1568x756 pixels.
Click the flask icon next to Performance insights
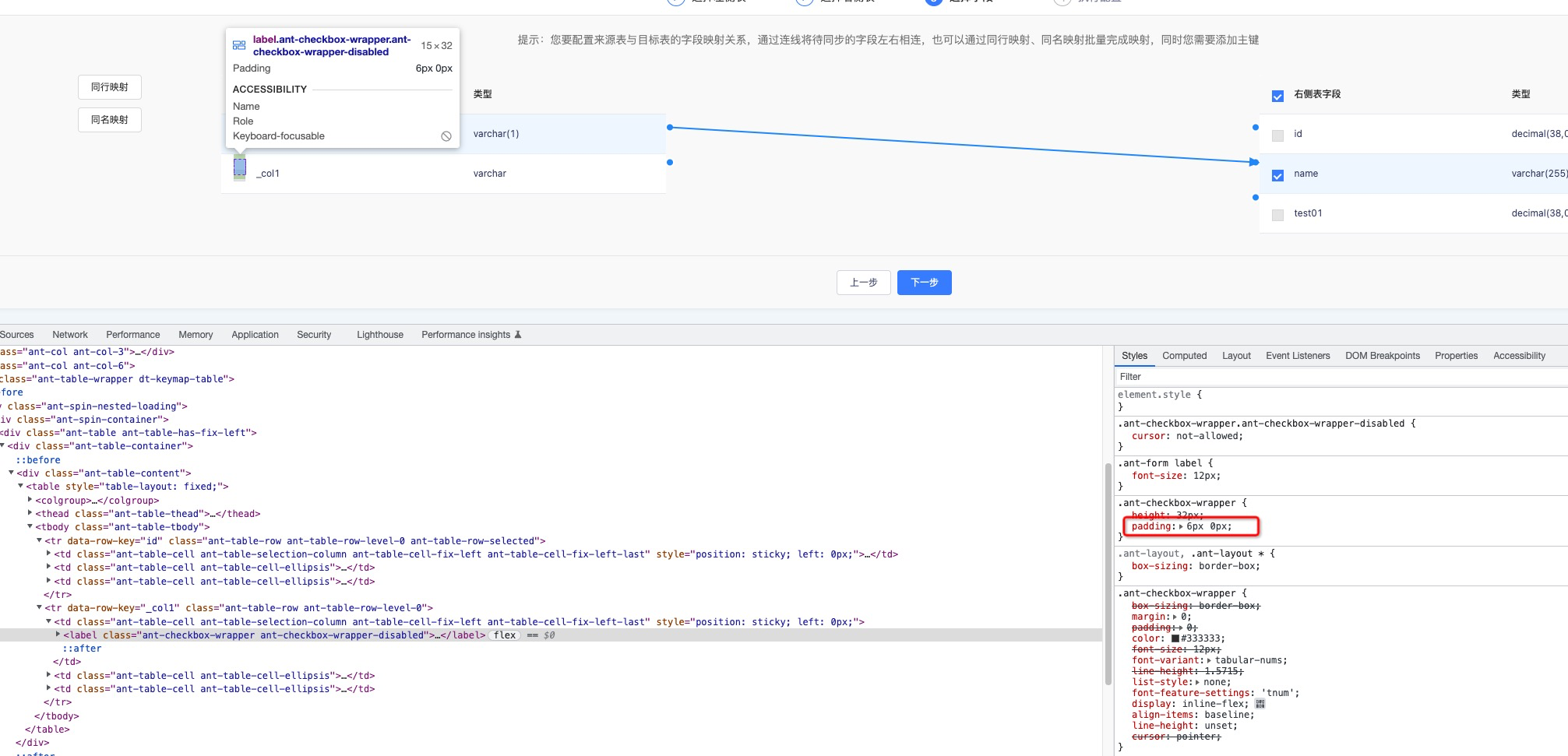(518, 335)
